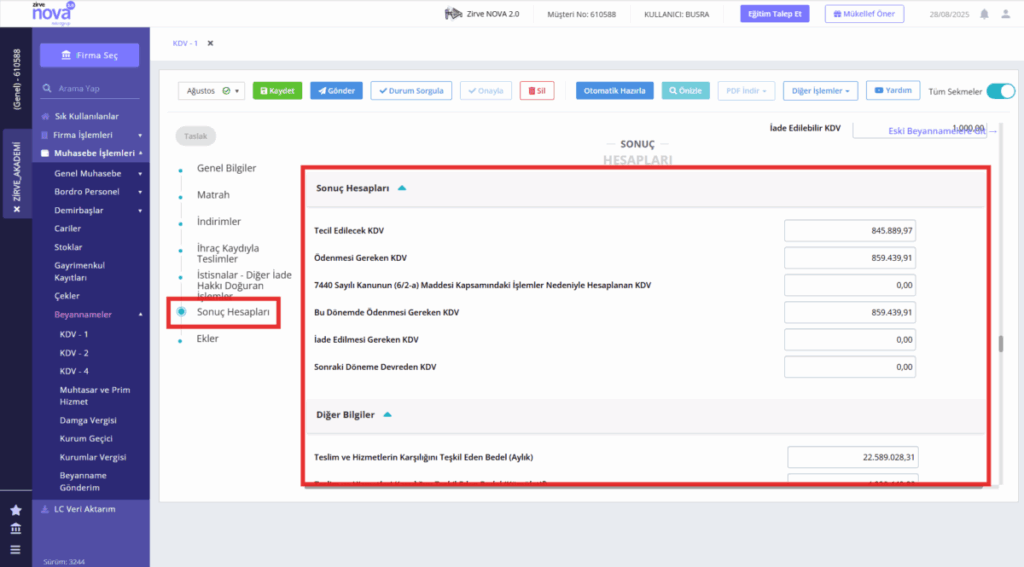Collapse the Sonuç Hesapları section
Image resolution: width=1024 pixels, height=567 pixels.
[x=402, y=188]
